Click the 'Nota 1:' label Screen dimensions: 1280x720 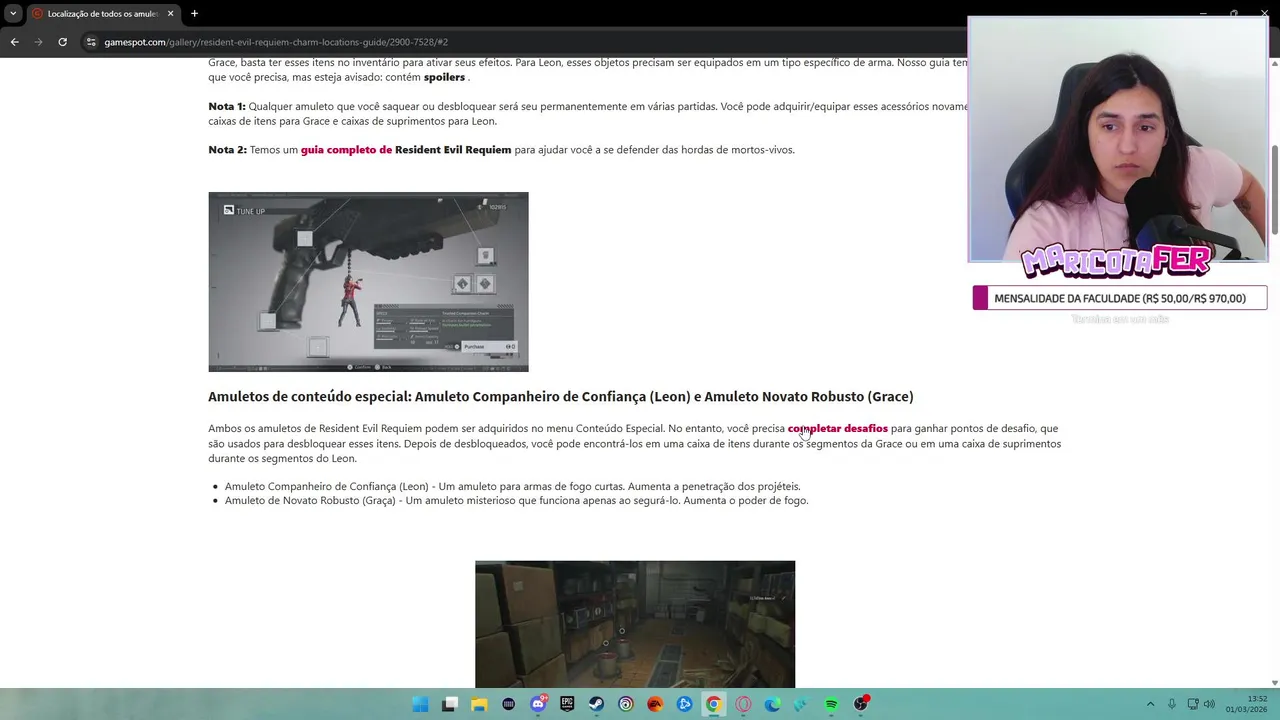pyautogui.click(x=227, y=106)
